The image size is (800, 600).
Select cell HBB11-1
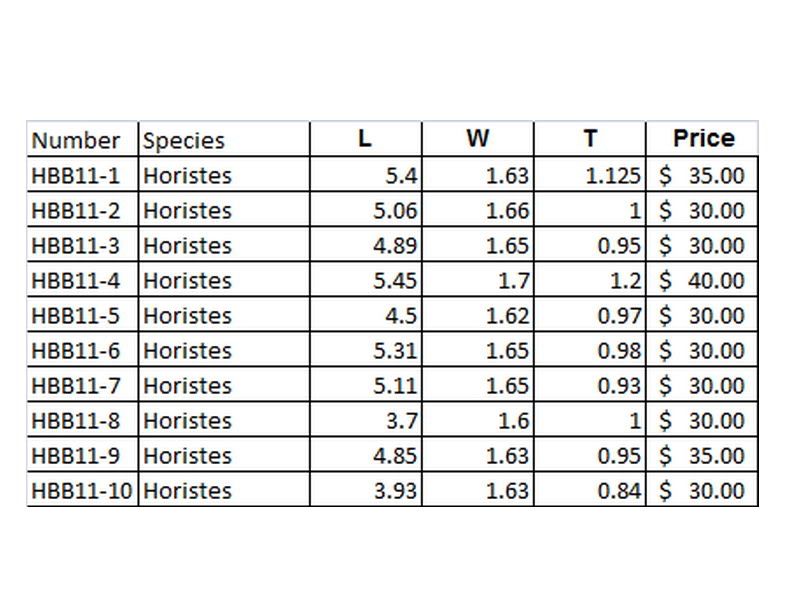[82, 175]
